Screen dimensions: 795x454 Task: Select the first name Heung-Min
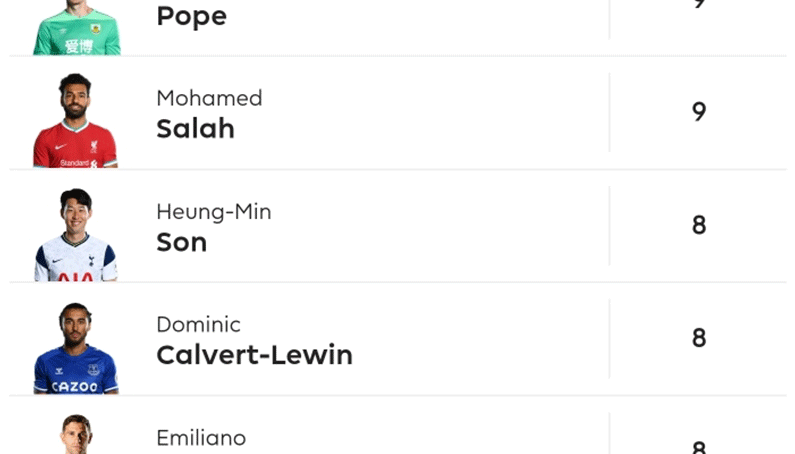213,211
